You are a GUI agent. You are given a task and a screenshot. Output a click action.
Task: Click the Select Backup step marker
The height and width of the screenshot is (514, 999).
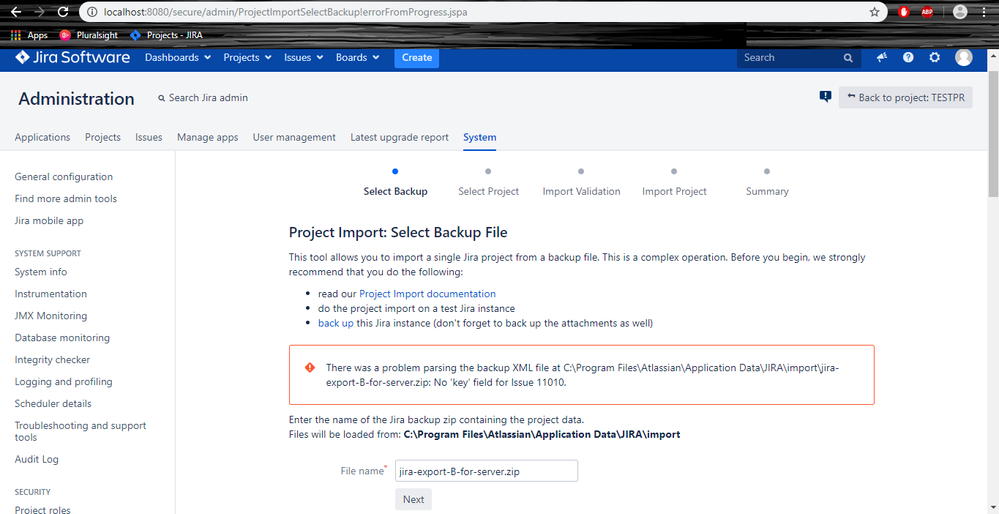pos(395,171)
